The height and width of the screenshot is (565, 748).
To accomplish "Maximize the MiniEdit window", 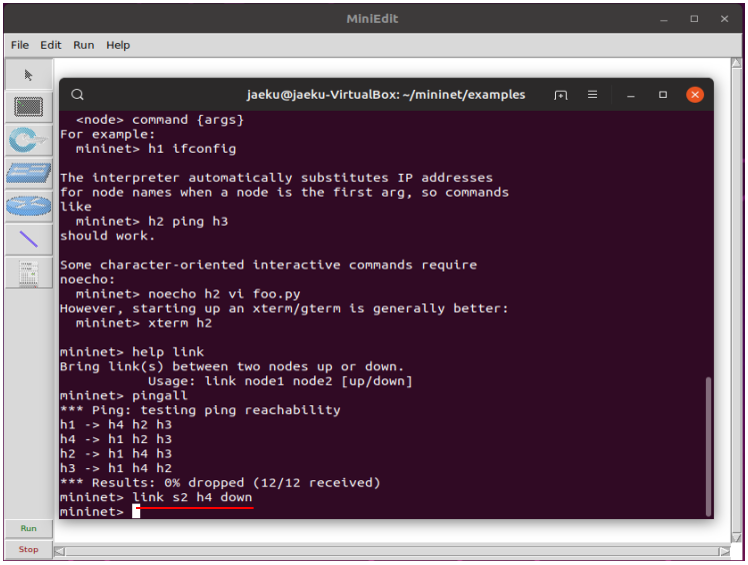I will (694, 19).
